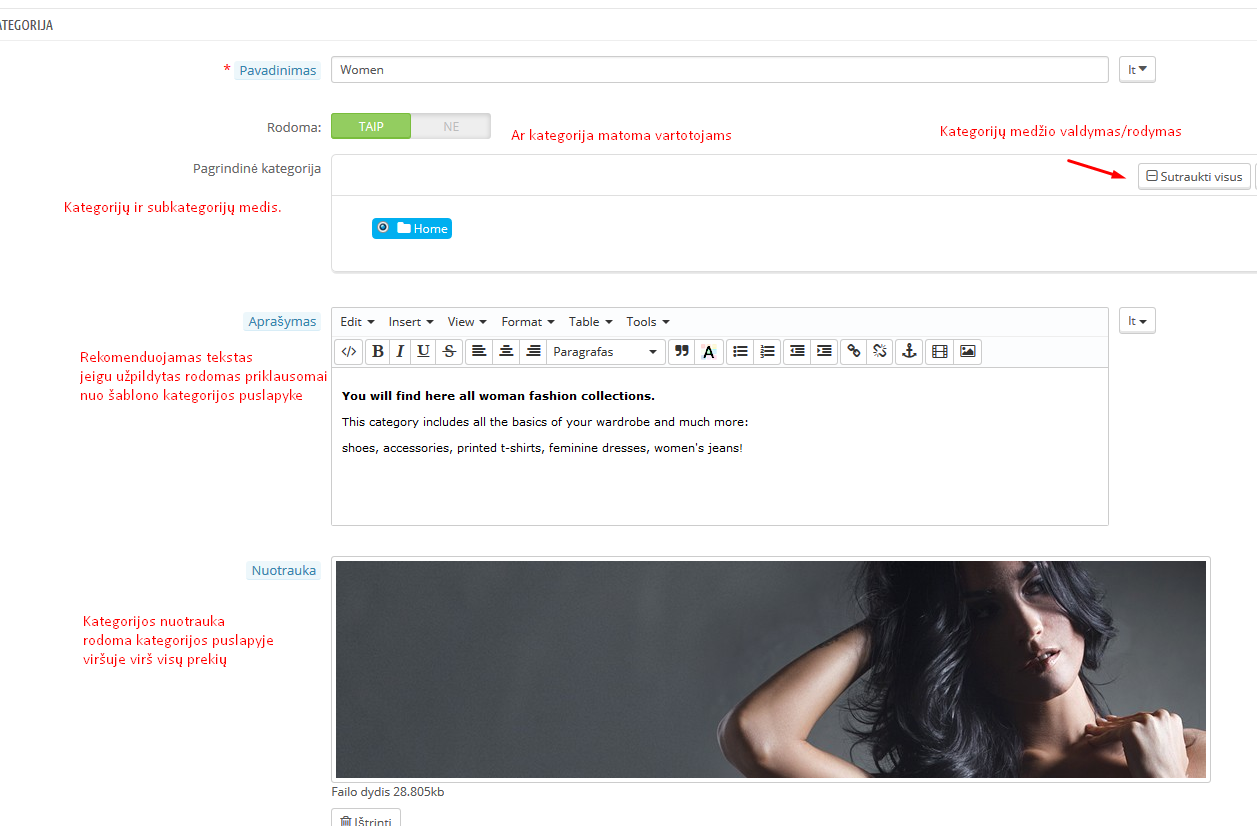Open text color picker
This screenshot has width=1257, height=826.
[708, 351]
